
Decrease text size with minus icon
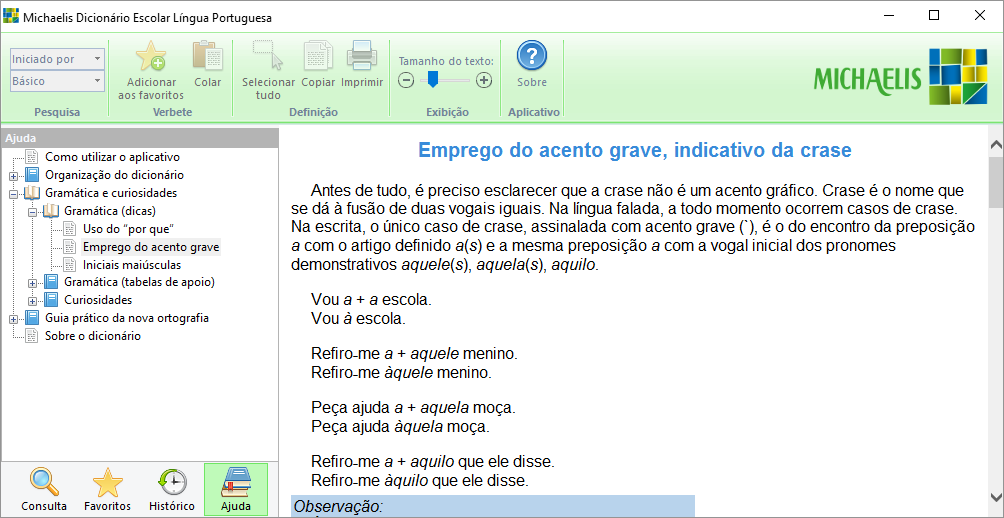tap(407, 80)
